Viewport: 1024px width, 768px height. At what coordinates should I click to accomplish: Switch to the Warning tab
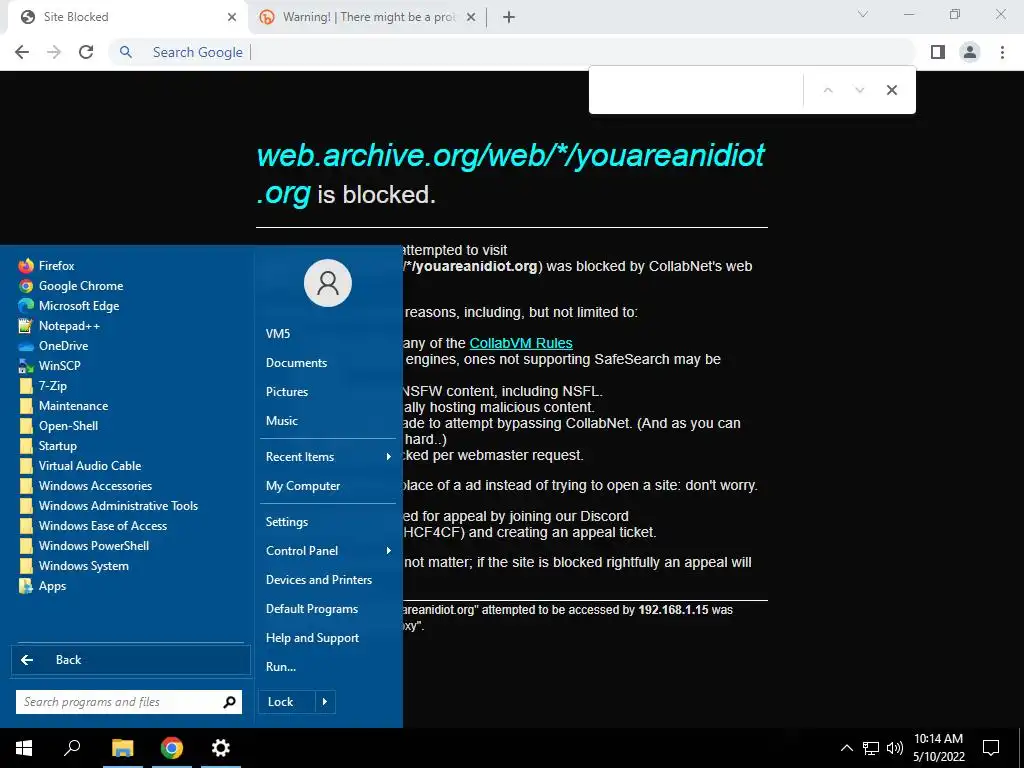[368, 17]
